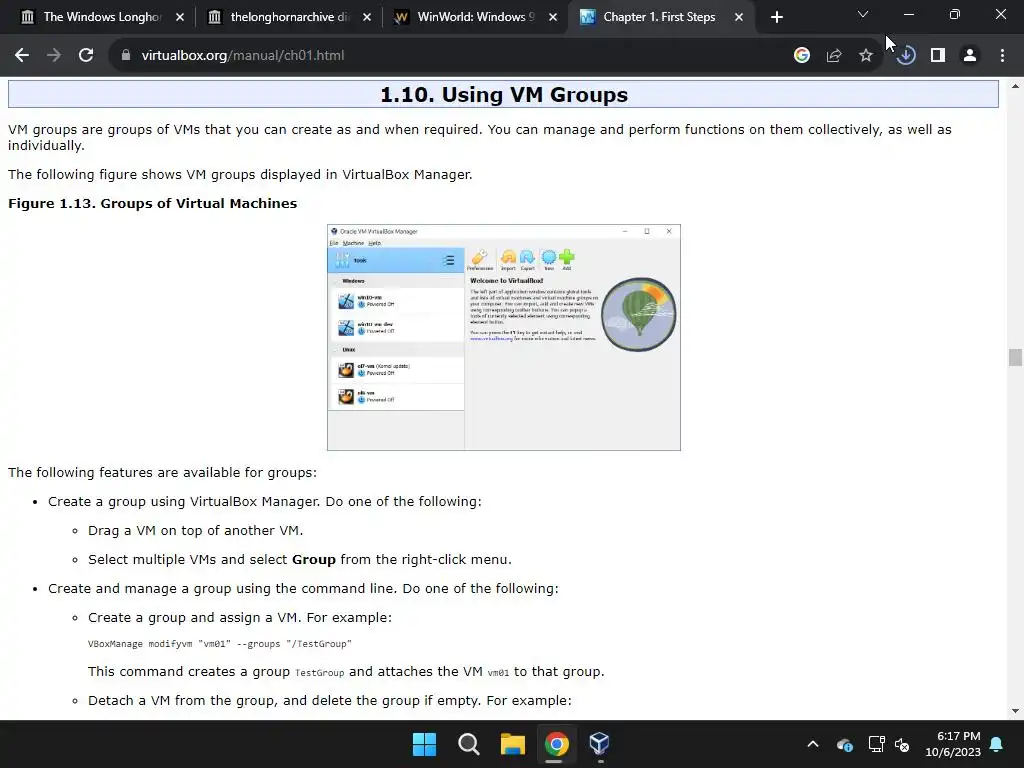Click the scrollbar up arrow
Viewport: 1024px width, 768px height.
tap(1015, 86)
